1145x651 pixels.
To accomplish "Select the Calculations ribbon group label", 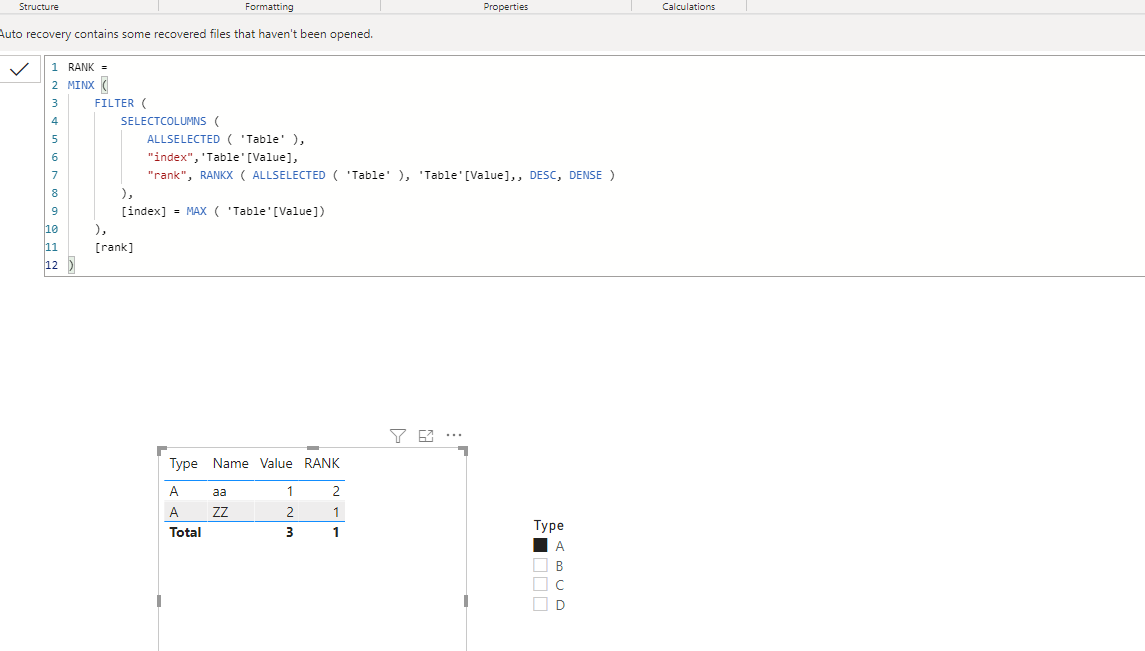I will 689,7.
